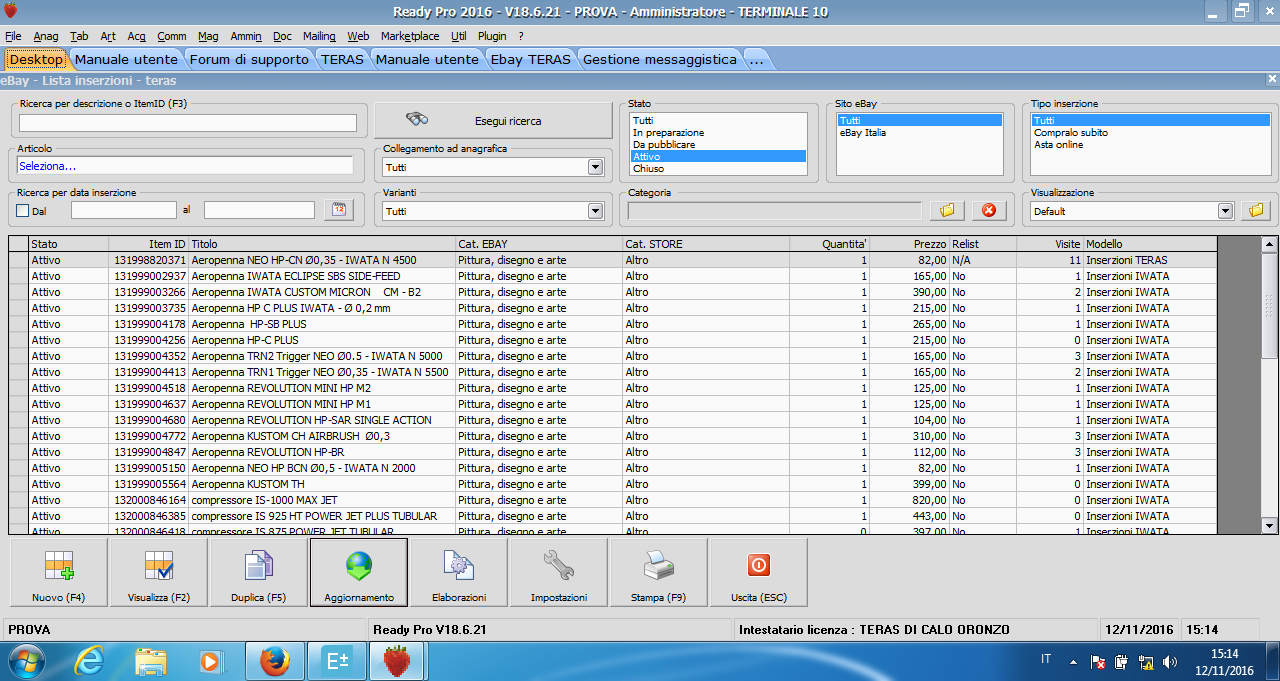Viewport: 1280px width, 681px height.
Task: Select row compressore IS-1000 MAX JET
Action: 613,500
